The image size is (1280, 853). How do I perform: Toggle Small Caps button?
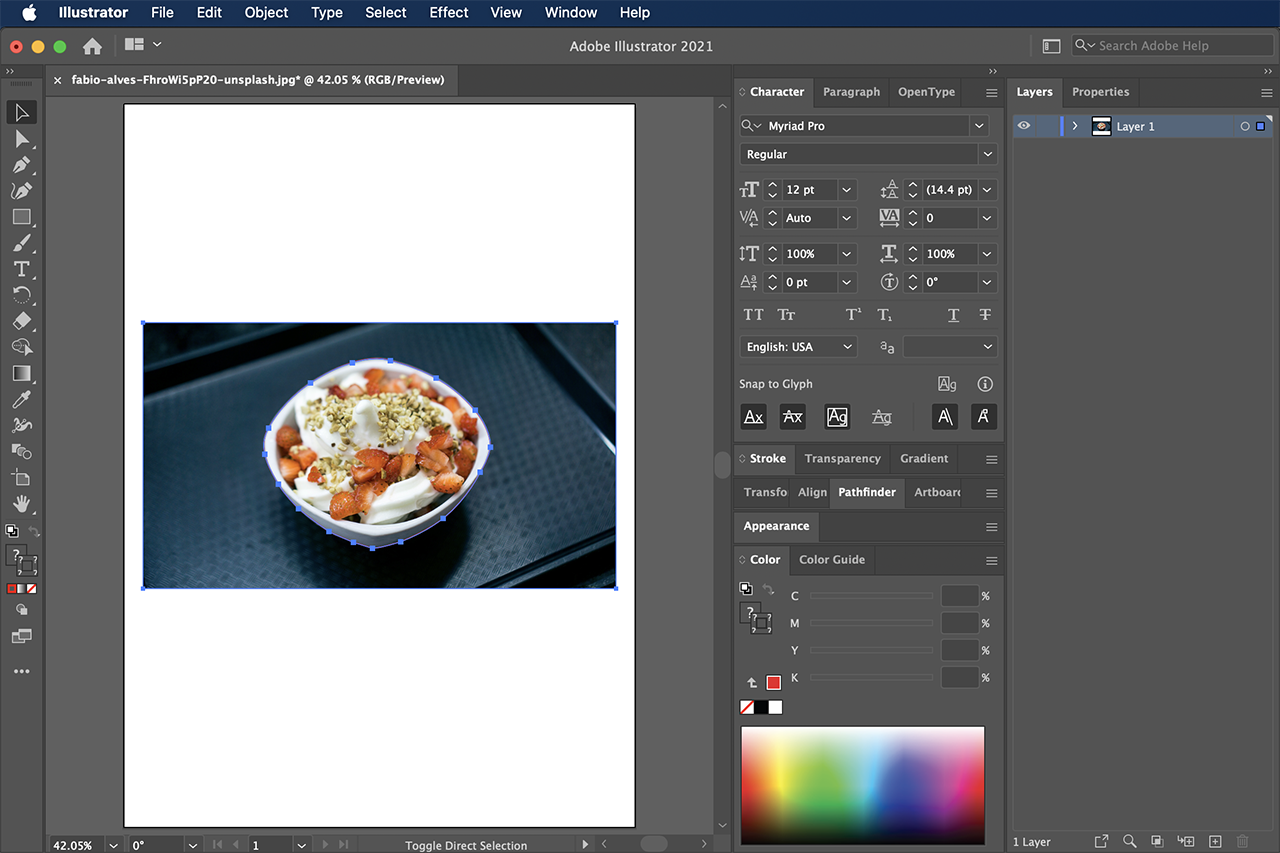tap(787, 315)
